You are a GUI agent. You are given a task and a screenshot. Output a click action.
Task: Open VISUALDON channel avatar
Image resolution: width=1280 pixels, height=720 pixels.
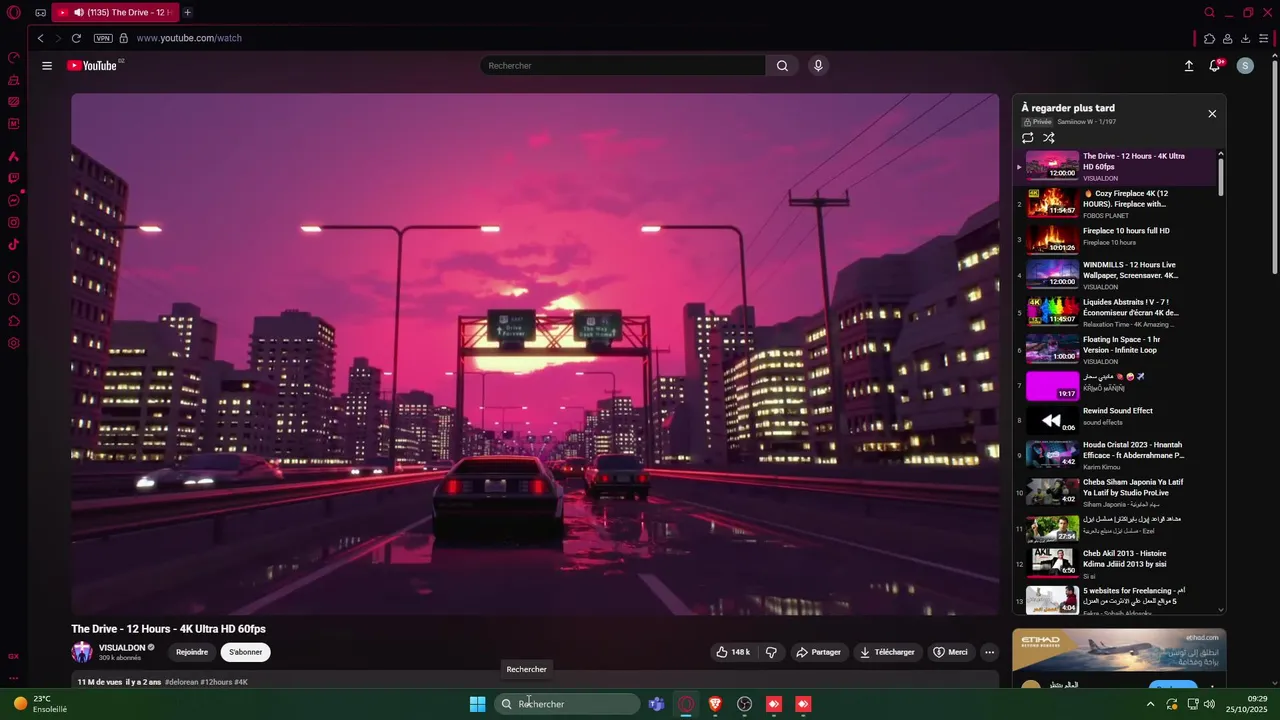[82, 652]
